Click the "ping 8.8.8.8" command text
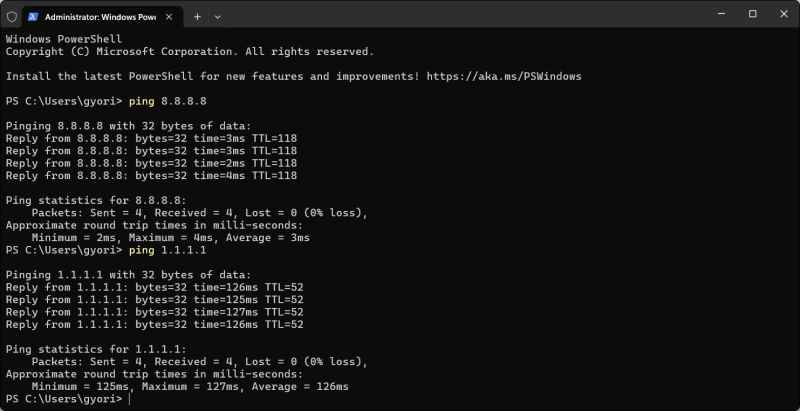Image resolution: width=800 pixels, height=411 pixels. pos(168,101)
